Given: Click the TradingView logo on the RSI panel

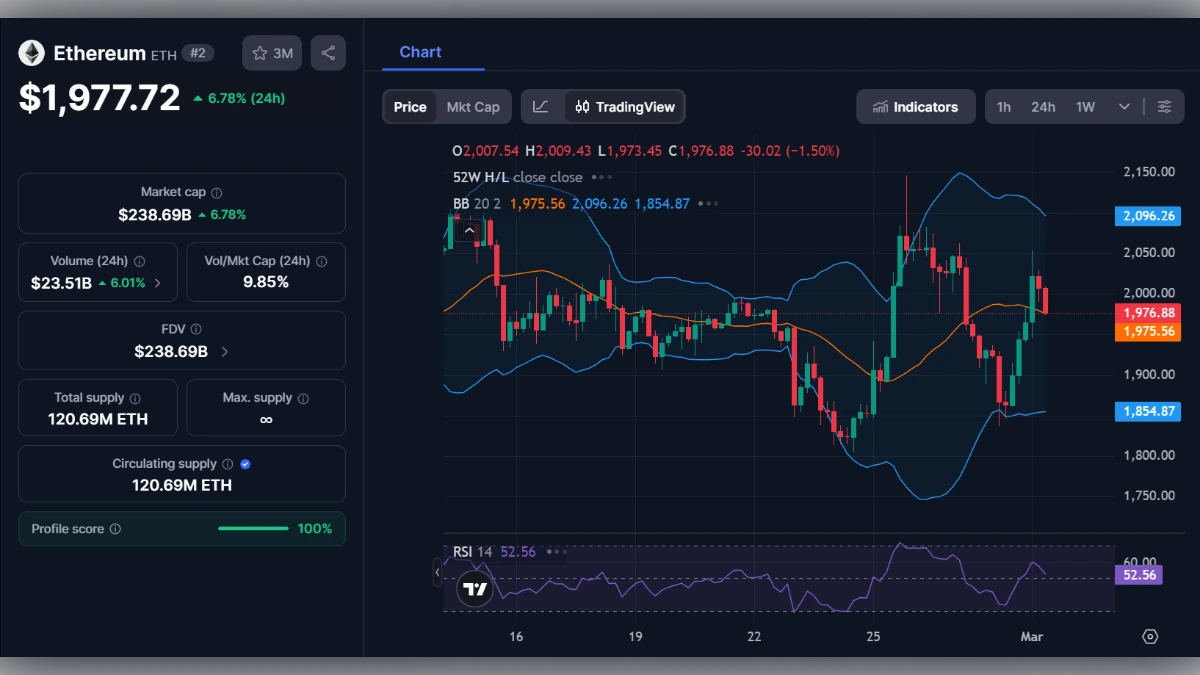Looking at the screenshot, I should pyautogui.click(x=474, y=589).
